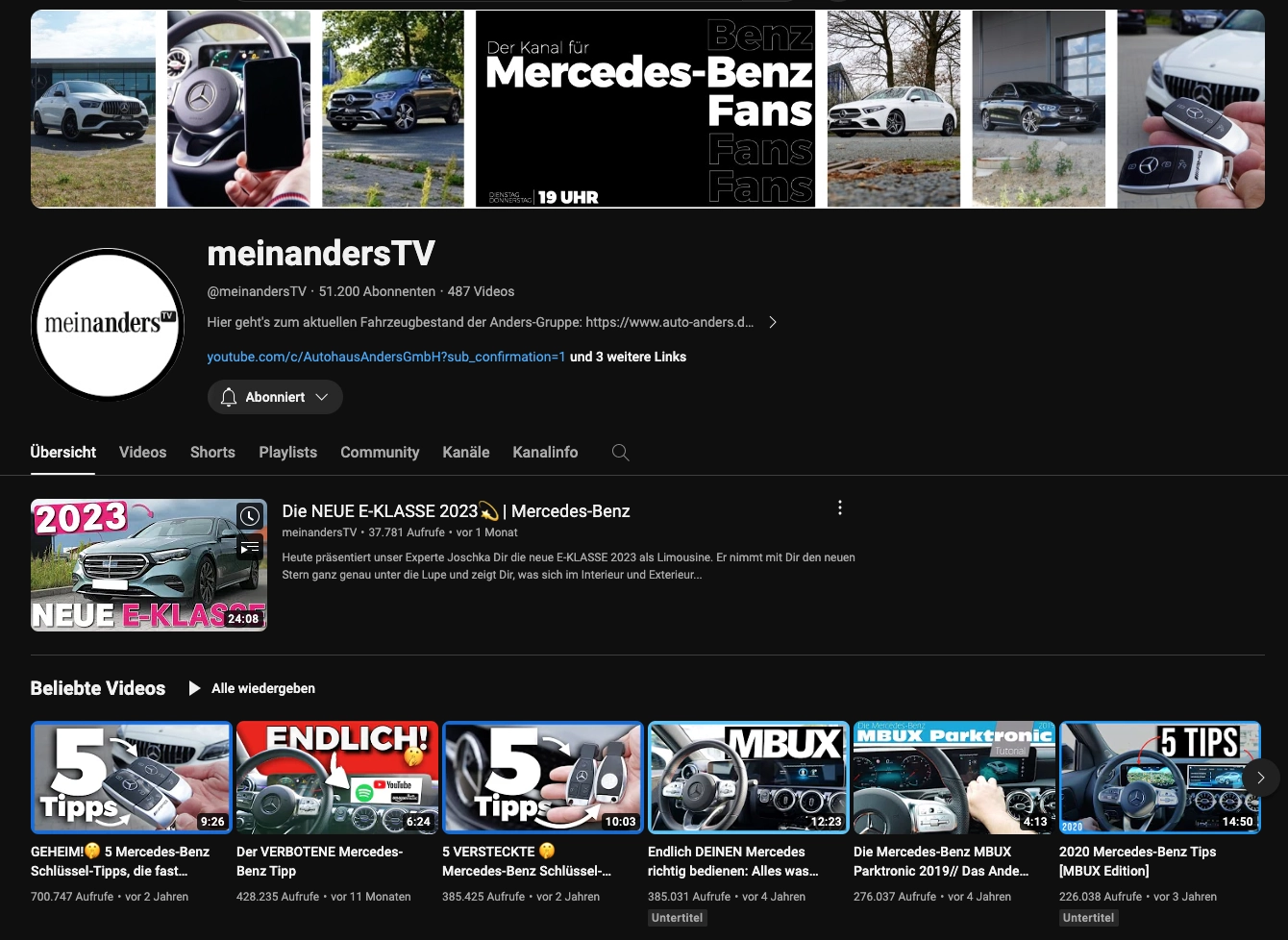This screenshot has height=940, width=1288.
Task: Select the Übersicht tab
Action: (63, 452)
